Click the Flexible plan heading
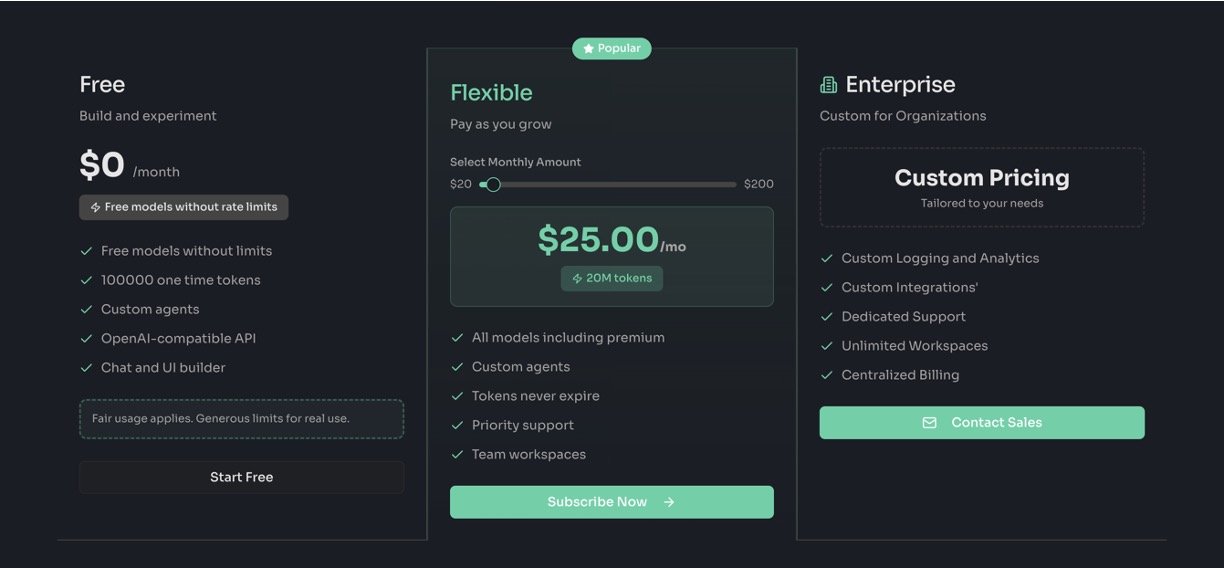The height and width of the screenshot is (568, 1224). tap(491, 93)
